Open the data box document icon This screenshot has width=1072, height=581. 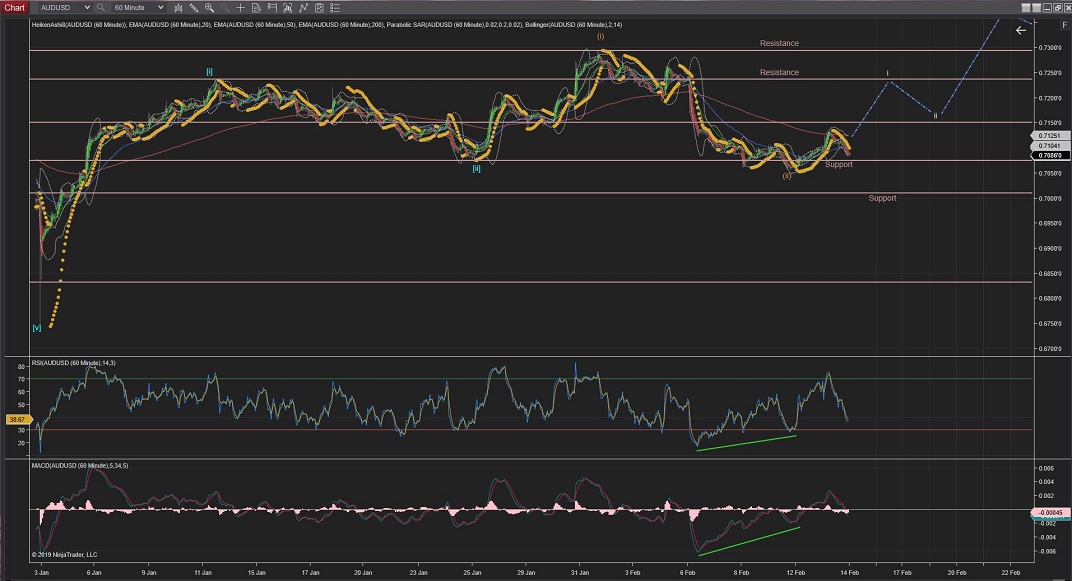(256, 8)
